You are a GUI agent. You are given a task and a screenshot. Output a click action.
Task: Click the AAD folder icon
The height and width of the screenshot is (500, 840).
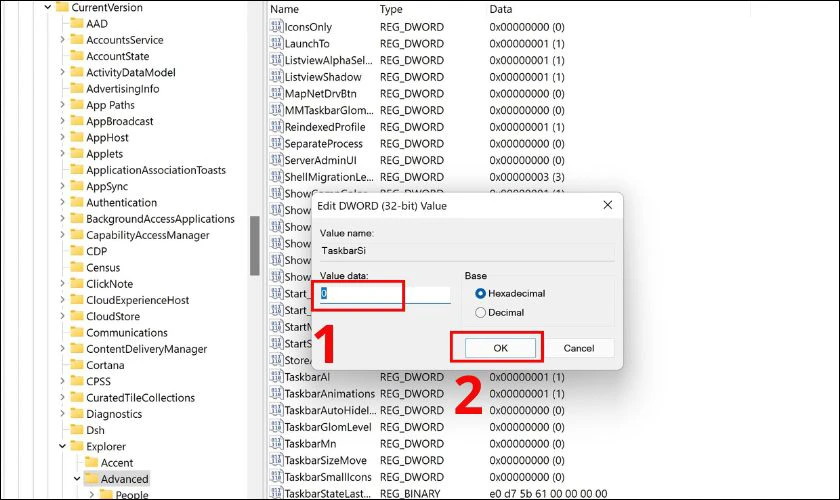[77, 23]
